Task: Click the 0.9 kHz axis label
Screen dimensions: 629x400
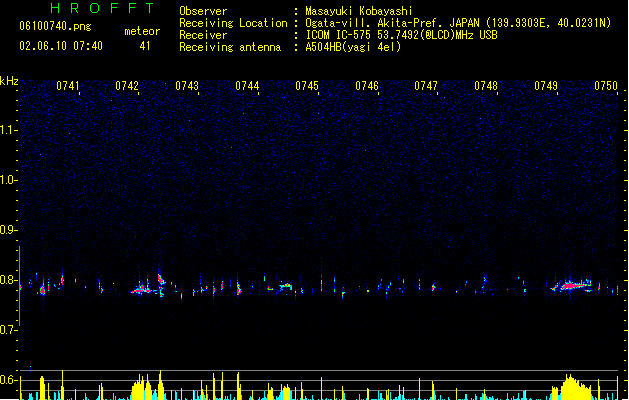Action: [8, 230]
